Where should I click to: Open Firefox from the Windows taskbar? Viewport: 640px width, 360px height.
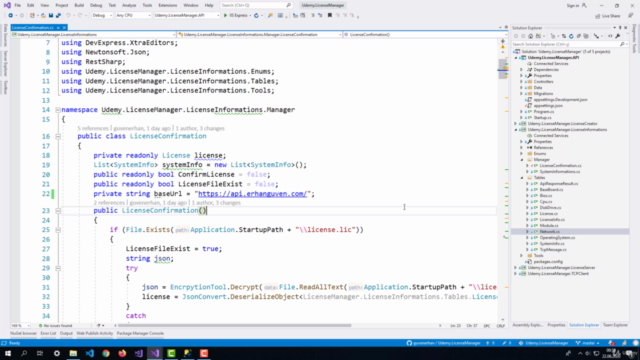click(122, 353)
